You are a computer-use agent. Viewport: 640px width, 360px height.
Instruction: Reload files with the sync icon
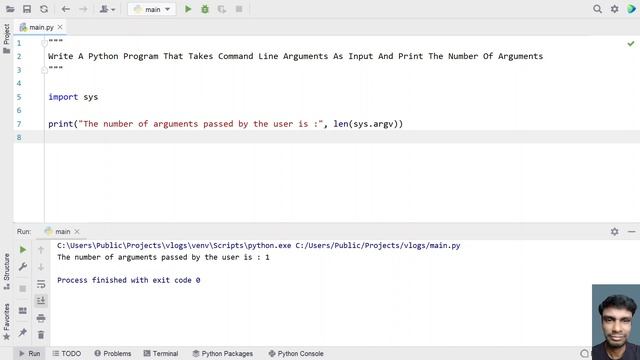(44, 9)
